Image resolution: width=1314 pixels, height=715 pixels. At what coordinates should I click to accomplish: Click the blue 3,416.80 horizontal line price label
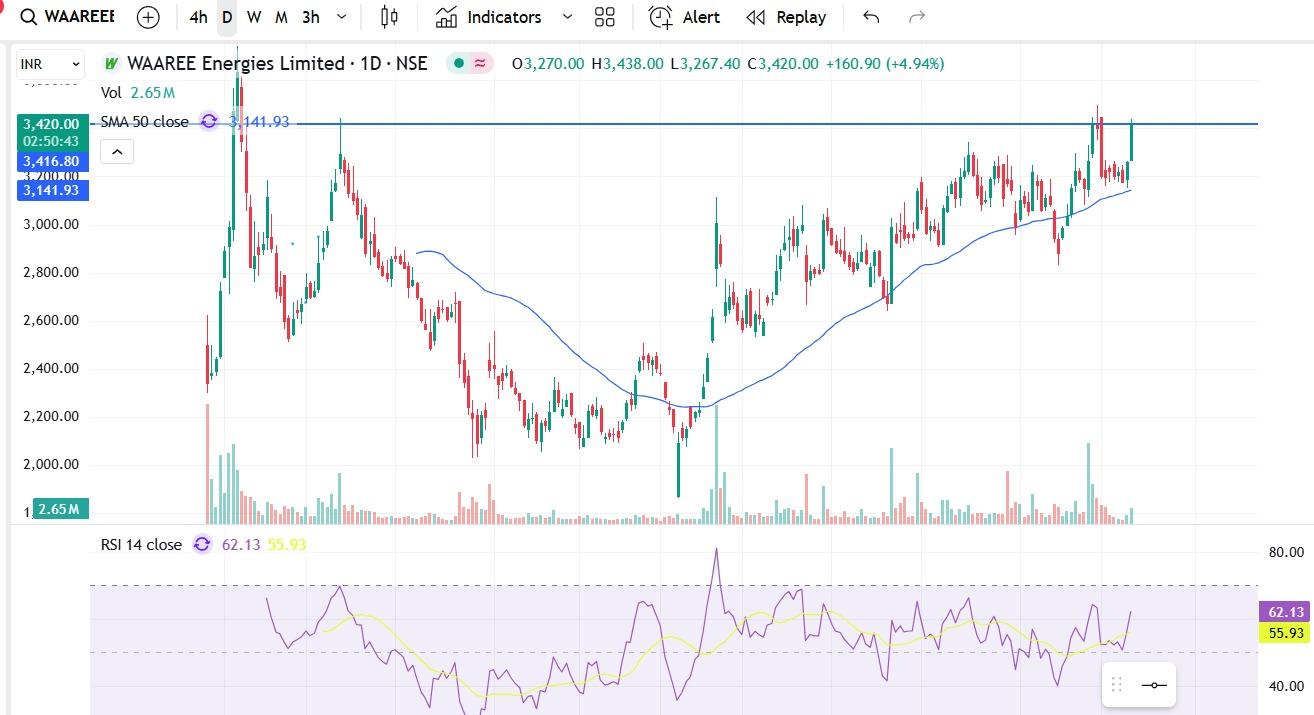(52, 161)
